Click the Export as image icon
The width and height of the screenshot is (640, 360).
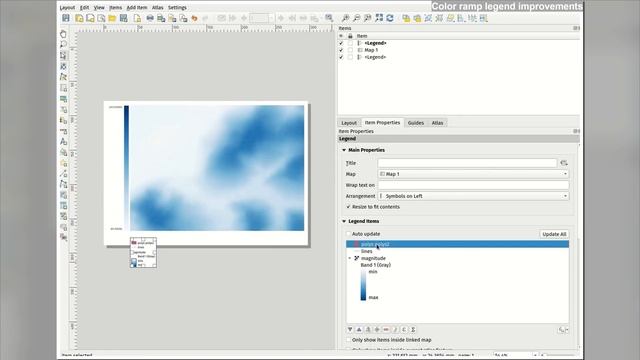(161, 18)
